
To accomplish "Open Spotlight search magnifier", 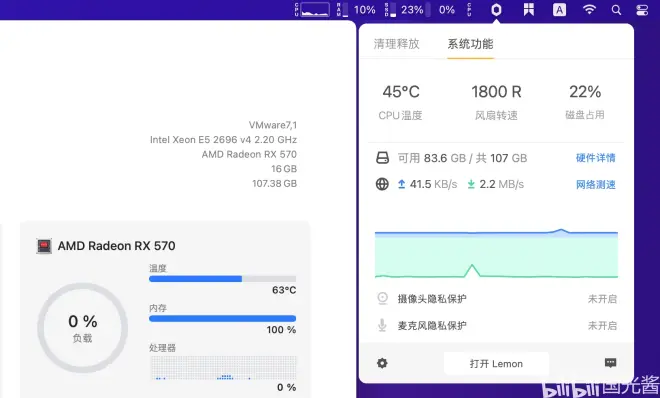I will click(616, 10).
